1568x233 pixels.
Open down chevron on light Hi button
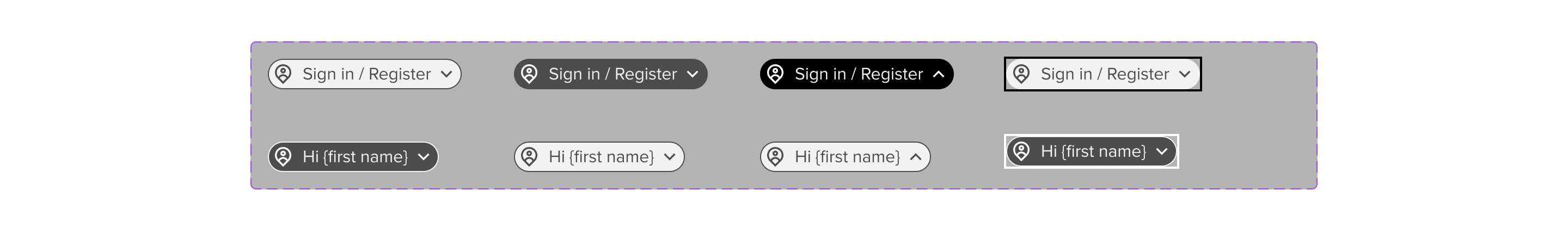tap(670, 157)
